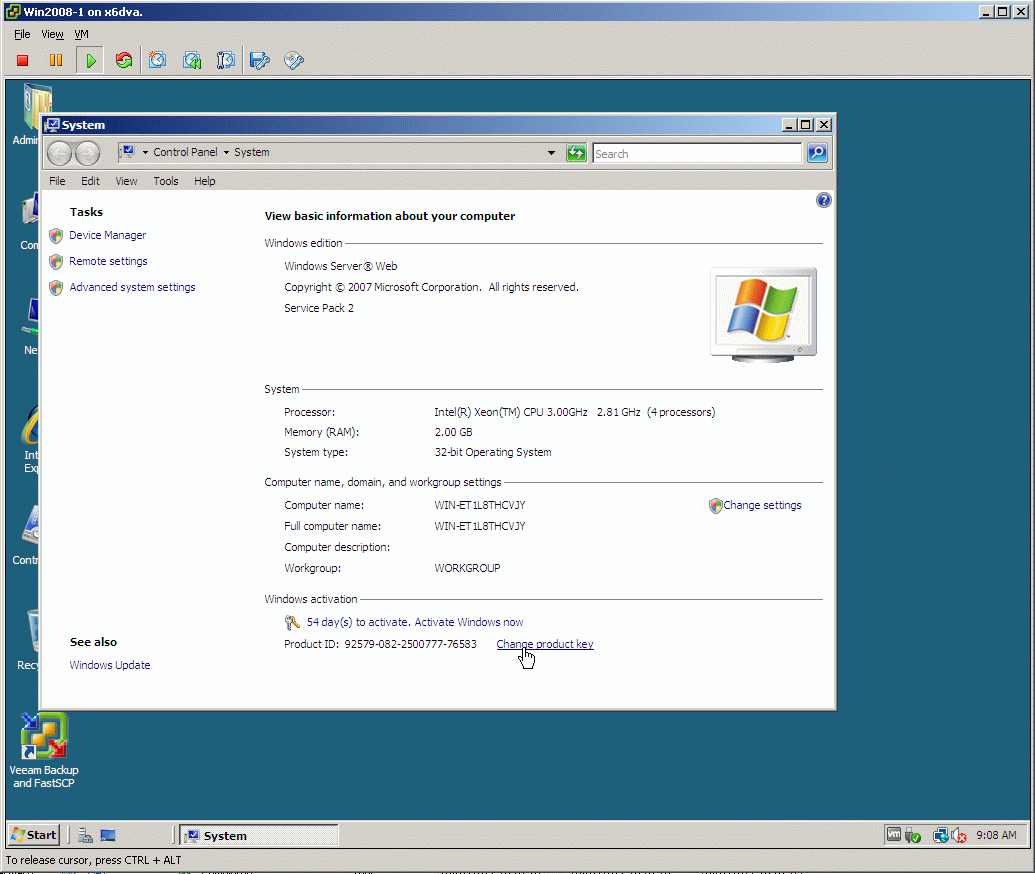Open the VMware console View menu

pyautogui.click(x=52, y=34)
